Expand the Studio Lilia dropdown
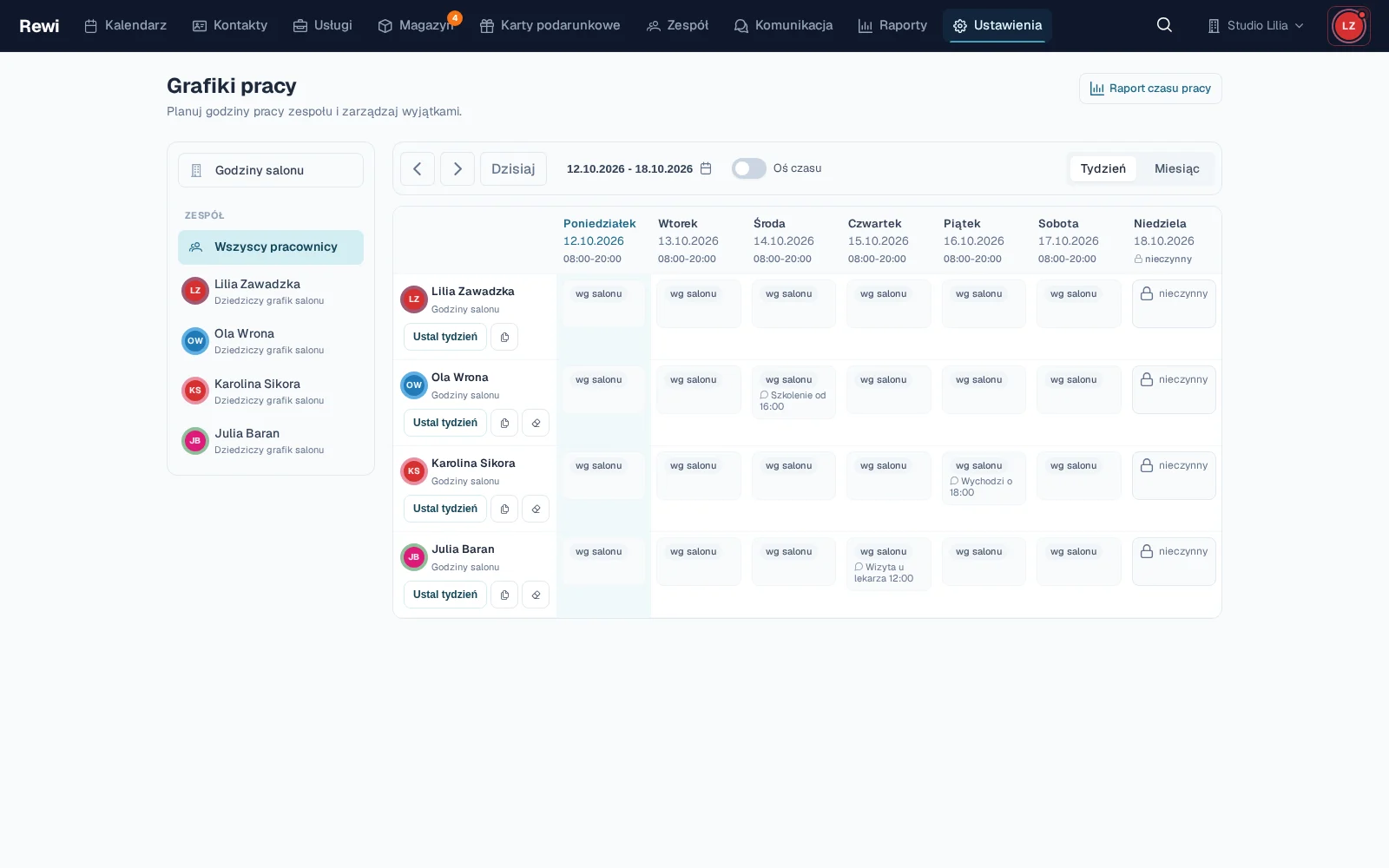 [x=1255, y=26]
